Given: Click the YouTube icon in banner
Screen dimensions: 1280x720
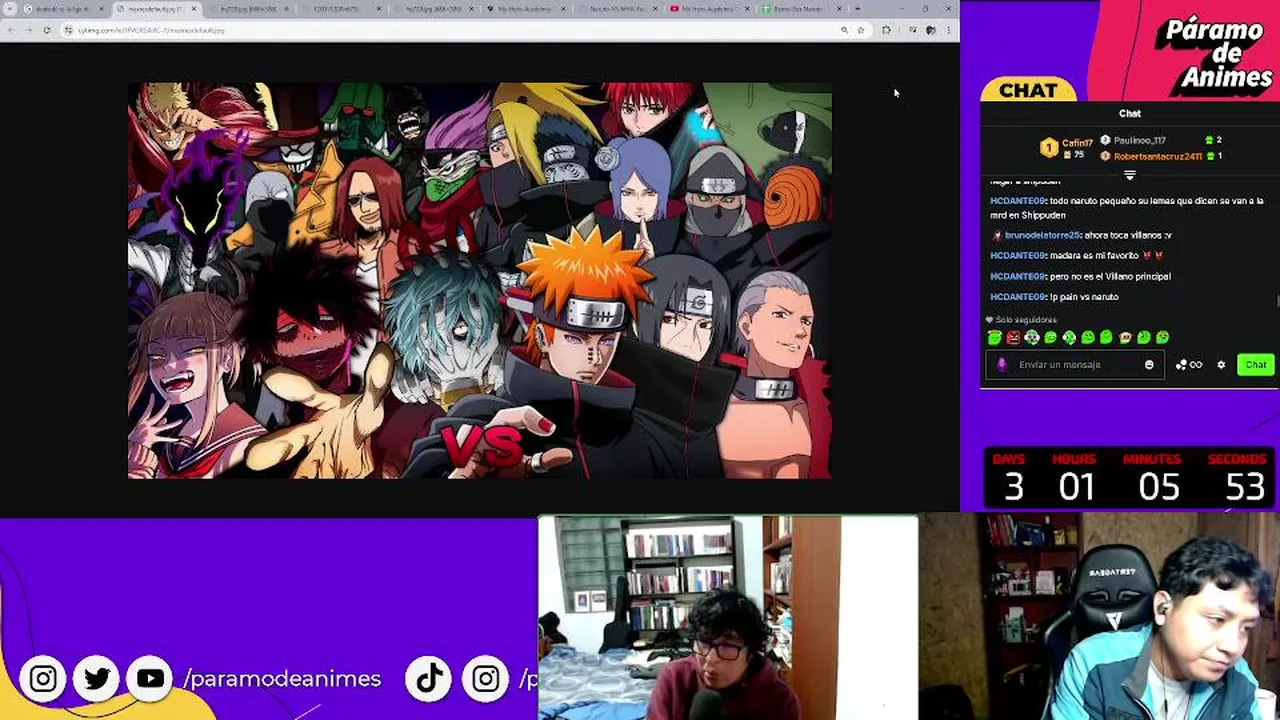Looking at the screenshot, I should (151, 679).
